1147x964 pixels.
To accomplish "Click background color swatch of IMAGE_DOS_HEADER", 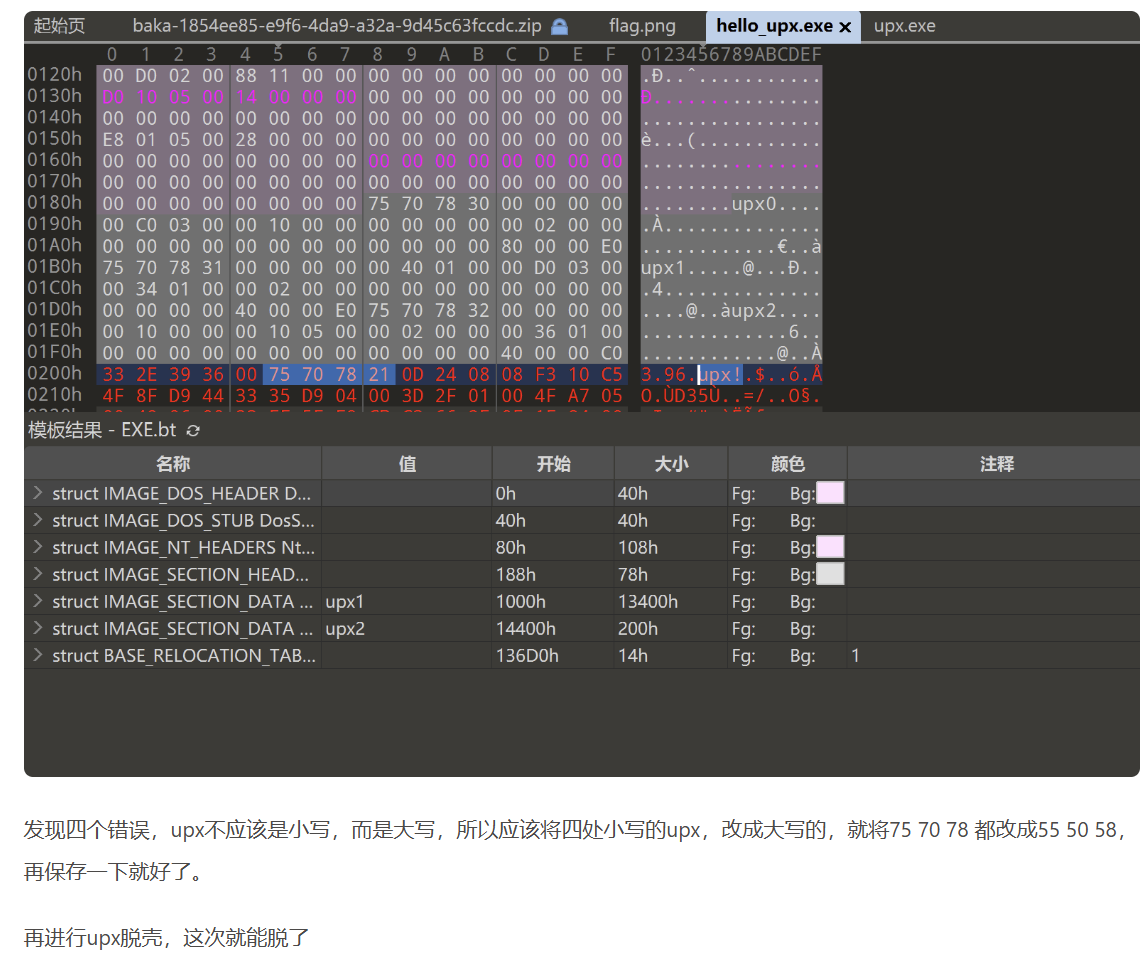I will tap(830, 493).
